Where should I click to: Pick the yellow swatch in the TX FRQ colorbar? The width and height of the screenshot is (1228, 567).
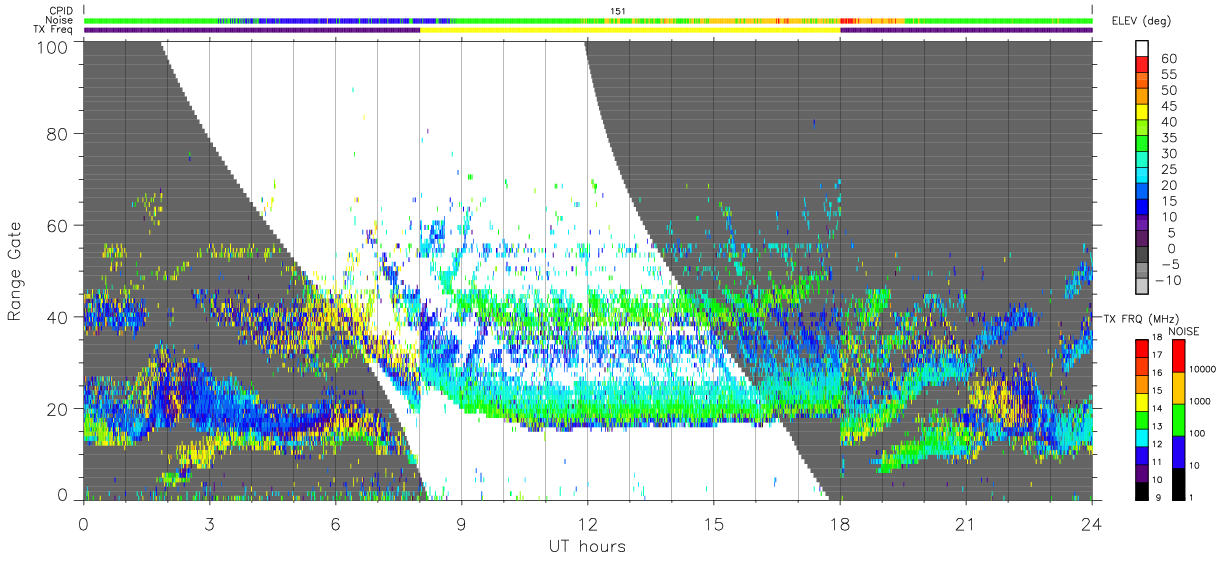click(1142, 402)
